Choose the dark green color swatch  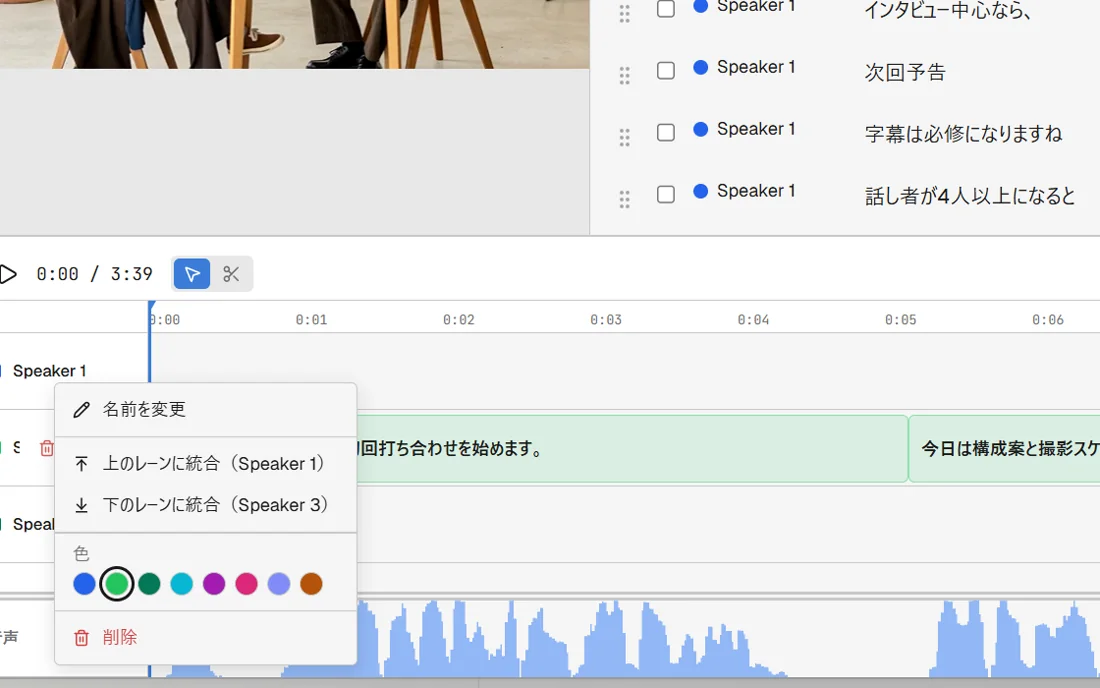149,584
